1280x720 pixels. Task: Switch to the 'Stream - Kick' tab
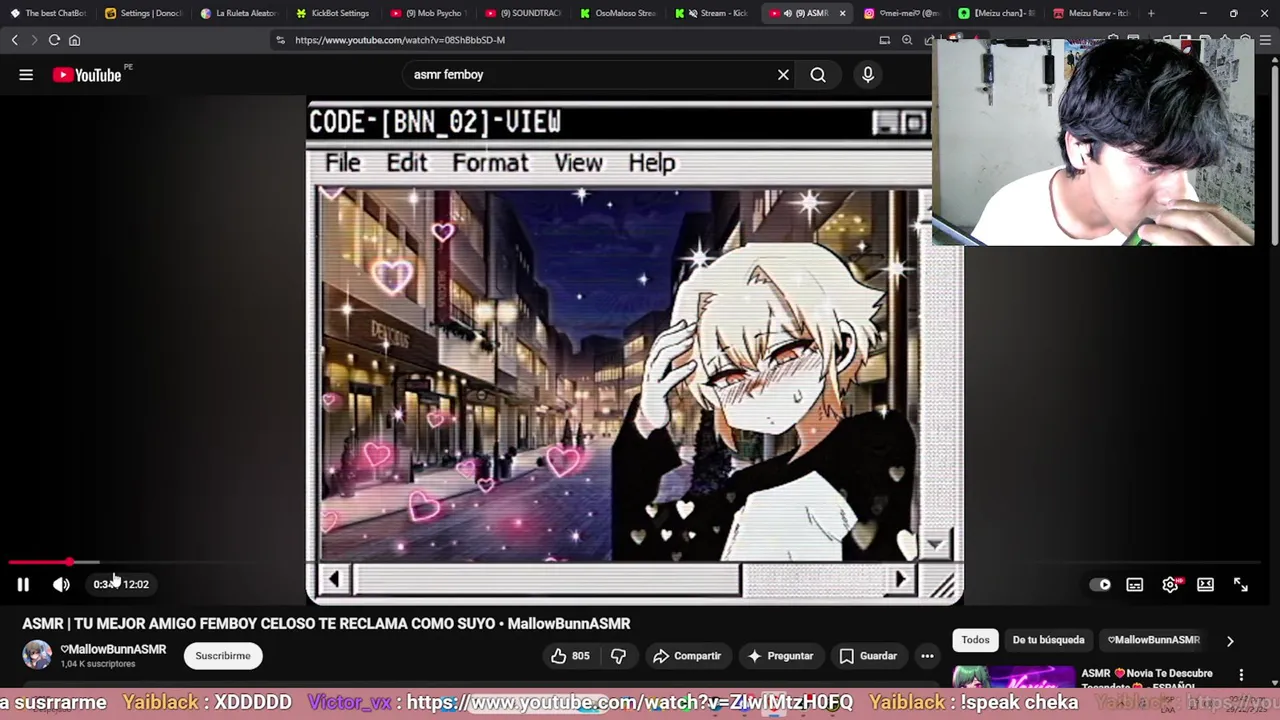713,13
